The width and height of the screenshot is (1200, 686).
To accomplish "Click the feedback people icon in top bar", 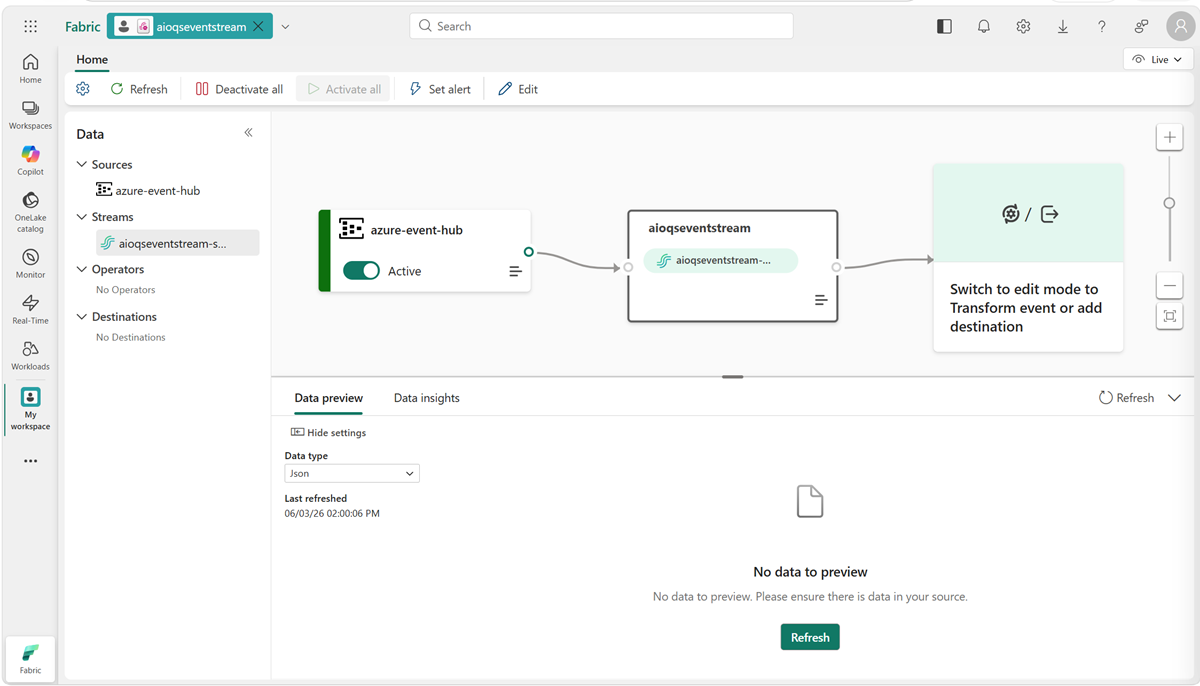I will click(x=1141, y=27).
